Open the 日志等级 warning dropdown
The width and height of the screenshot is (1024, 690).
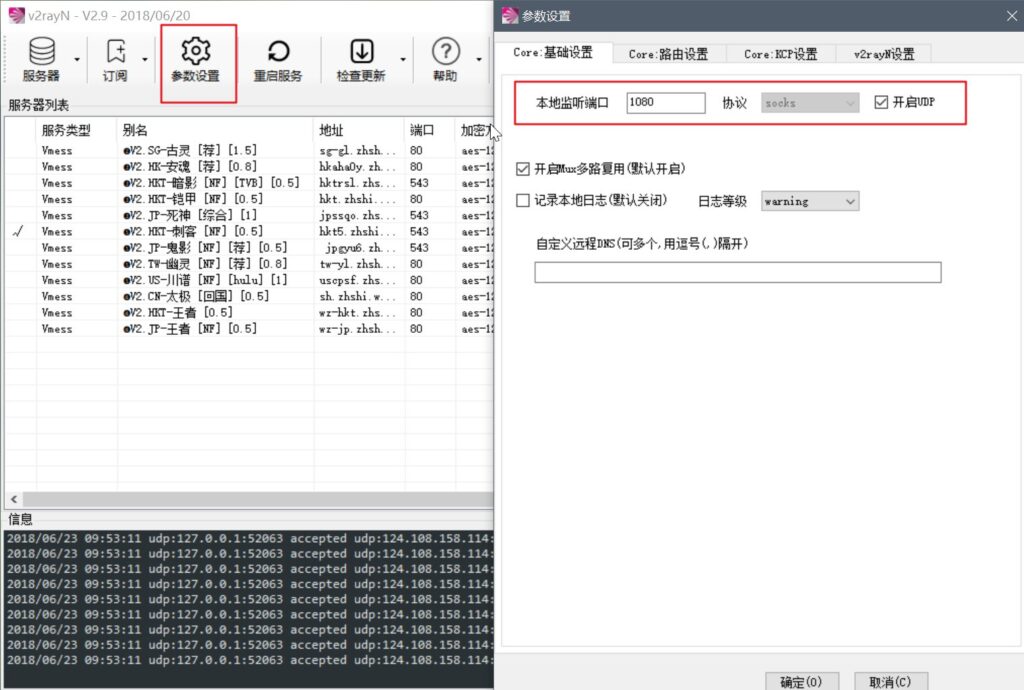[x=810, y=201]
